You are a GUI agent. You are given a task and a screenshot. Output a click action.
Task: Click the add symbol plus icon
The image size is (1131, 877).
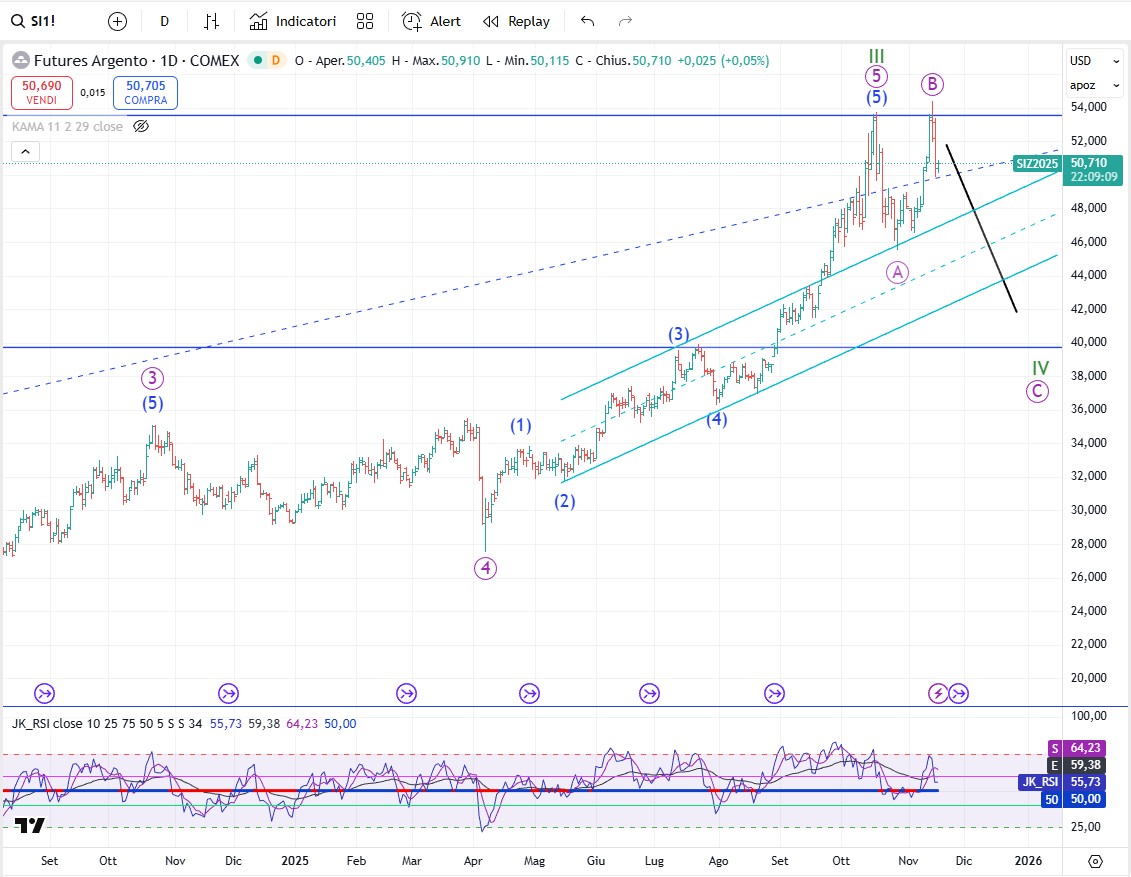(117, 21)
